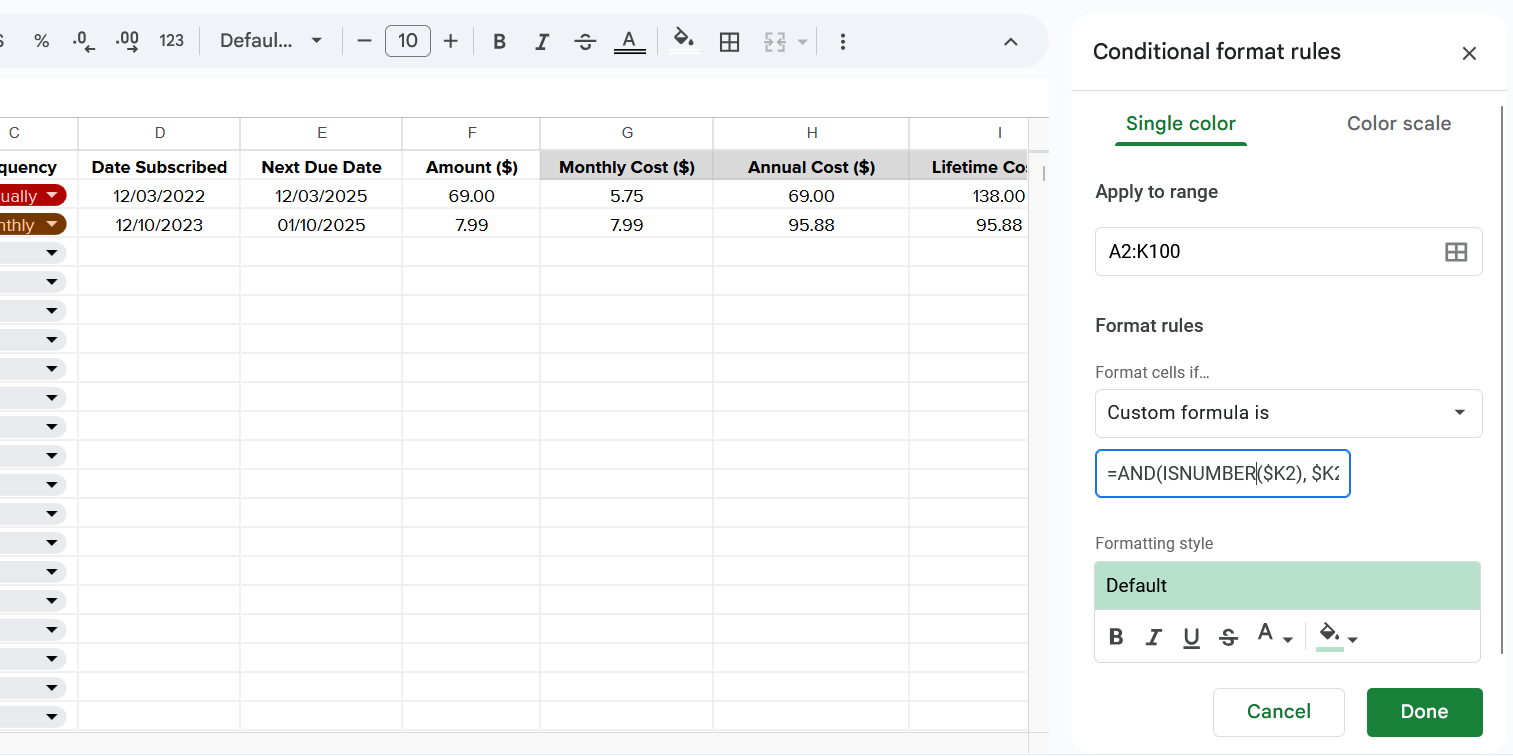This screenshot has width=1513, height=756.
Task: Toggle bold in formatting style
Action: 1117,637
